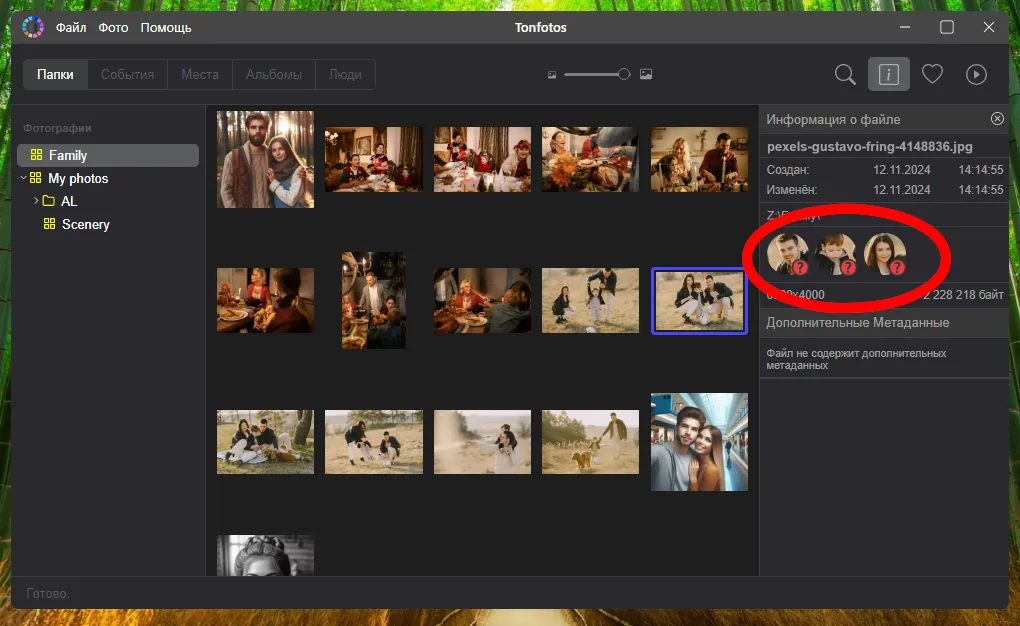The image size is (1020, 626).
Task: Open the Помощь menu
Action: tap(165, 27)
